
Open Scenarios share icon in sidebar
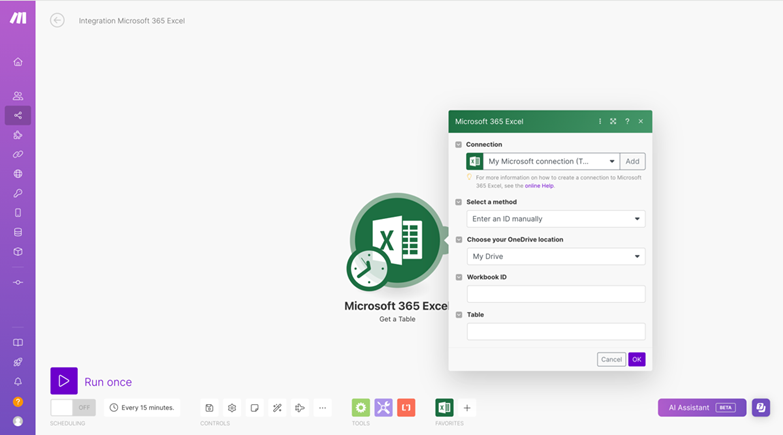[18, 115]
